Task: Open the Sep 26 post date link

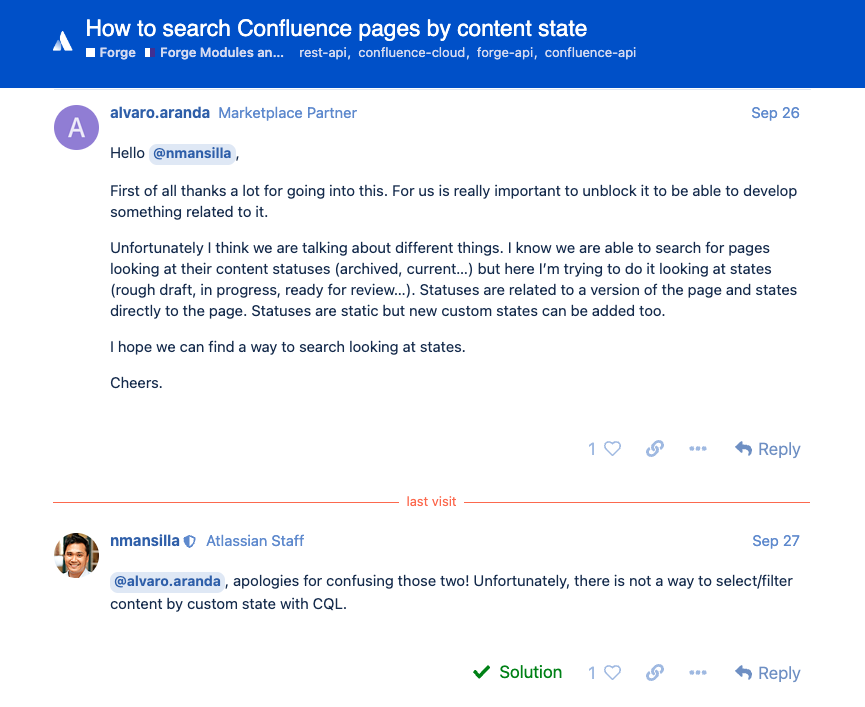Action: (x=775, y=113)
